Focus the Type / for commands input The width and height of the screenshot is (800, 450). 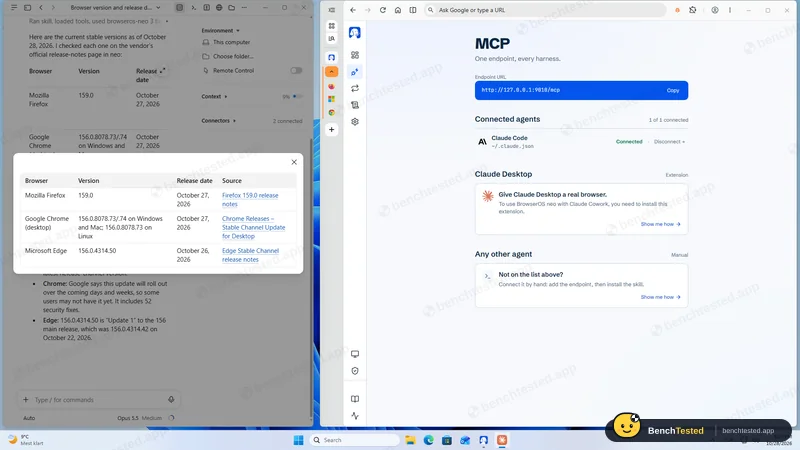tap(98, 399)
